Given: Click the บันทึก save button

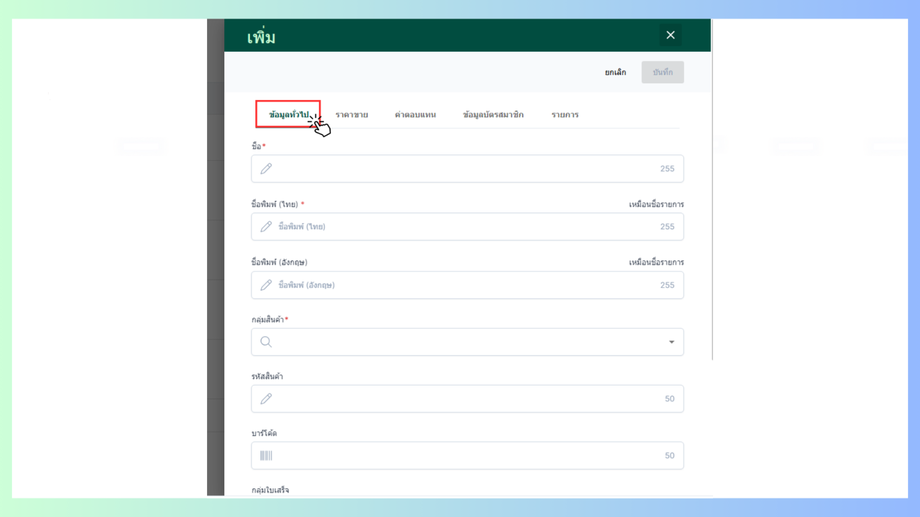Looking at the screenshot, I should pos(662,72).
